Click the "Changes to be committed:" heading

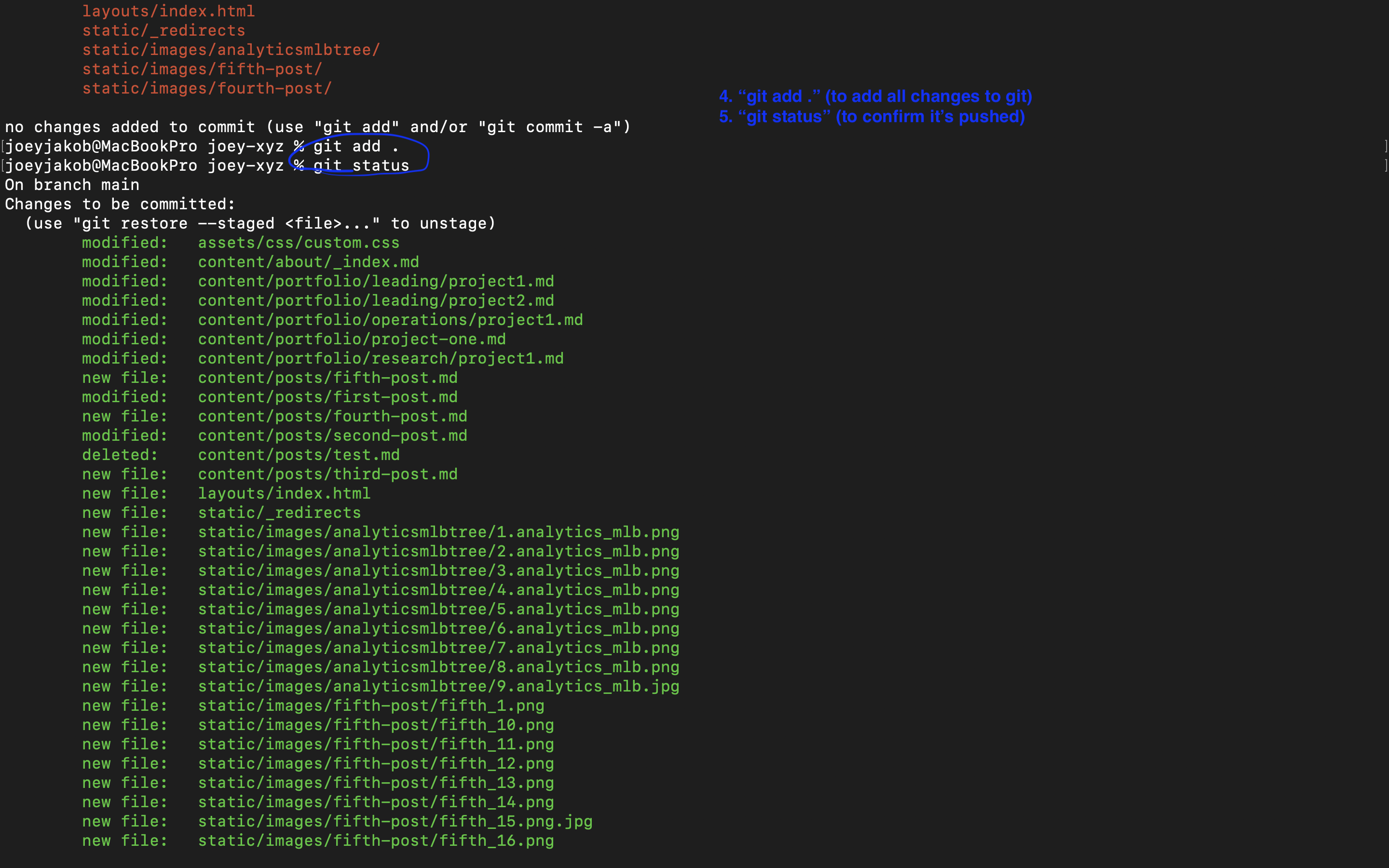(x=120, y=204)
